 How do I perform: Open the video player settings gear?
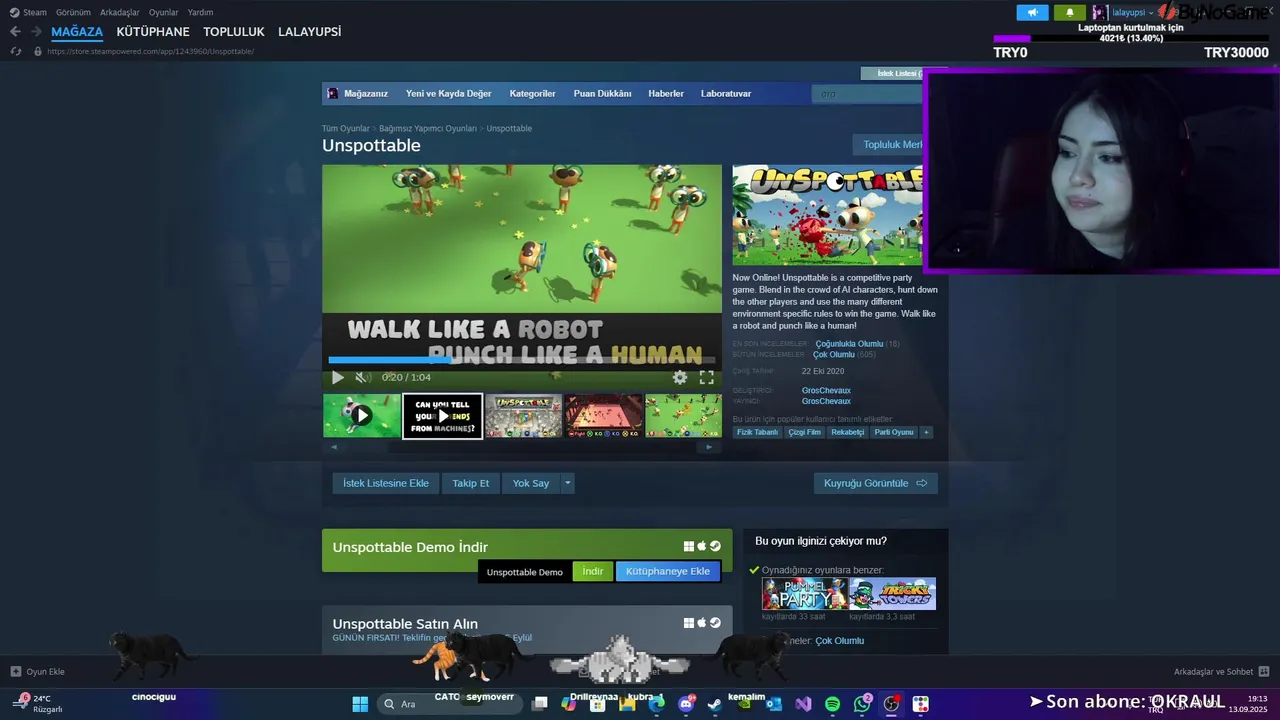coord(680,377)
